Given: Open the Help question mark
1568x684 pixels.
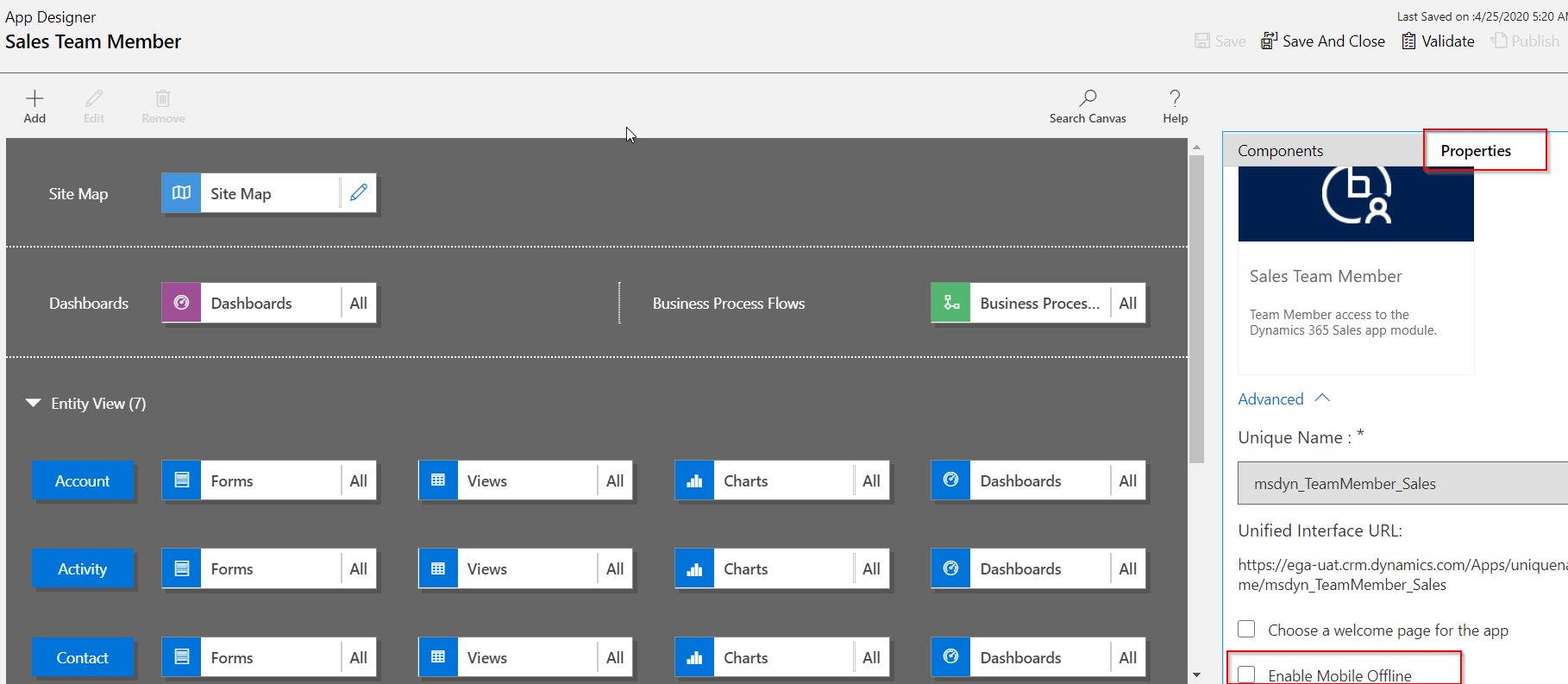Looking at the screenshot, I should [x=1175, y=97].
